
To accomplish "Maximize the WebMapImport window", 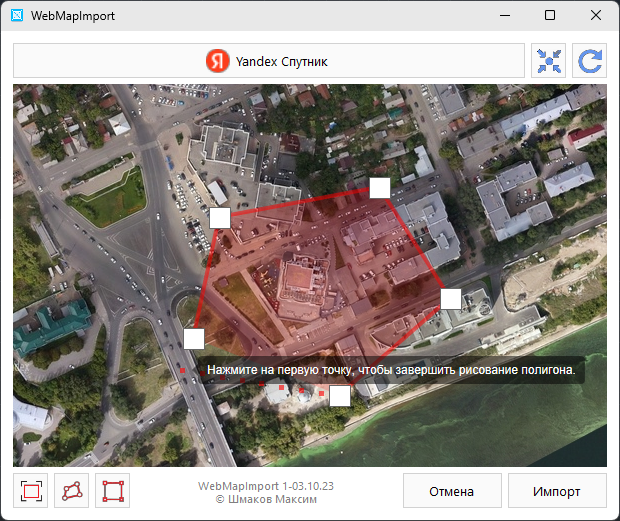I will pos(549,16).
